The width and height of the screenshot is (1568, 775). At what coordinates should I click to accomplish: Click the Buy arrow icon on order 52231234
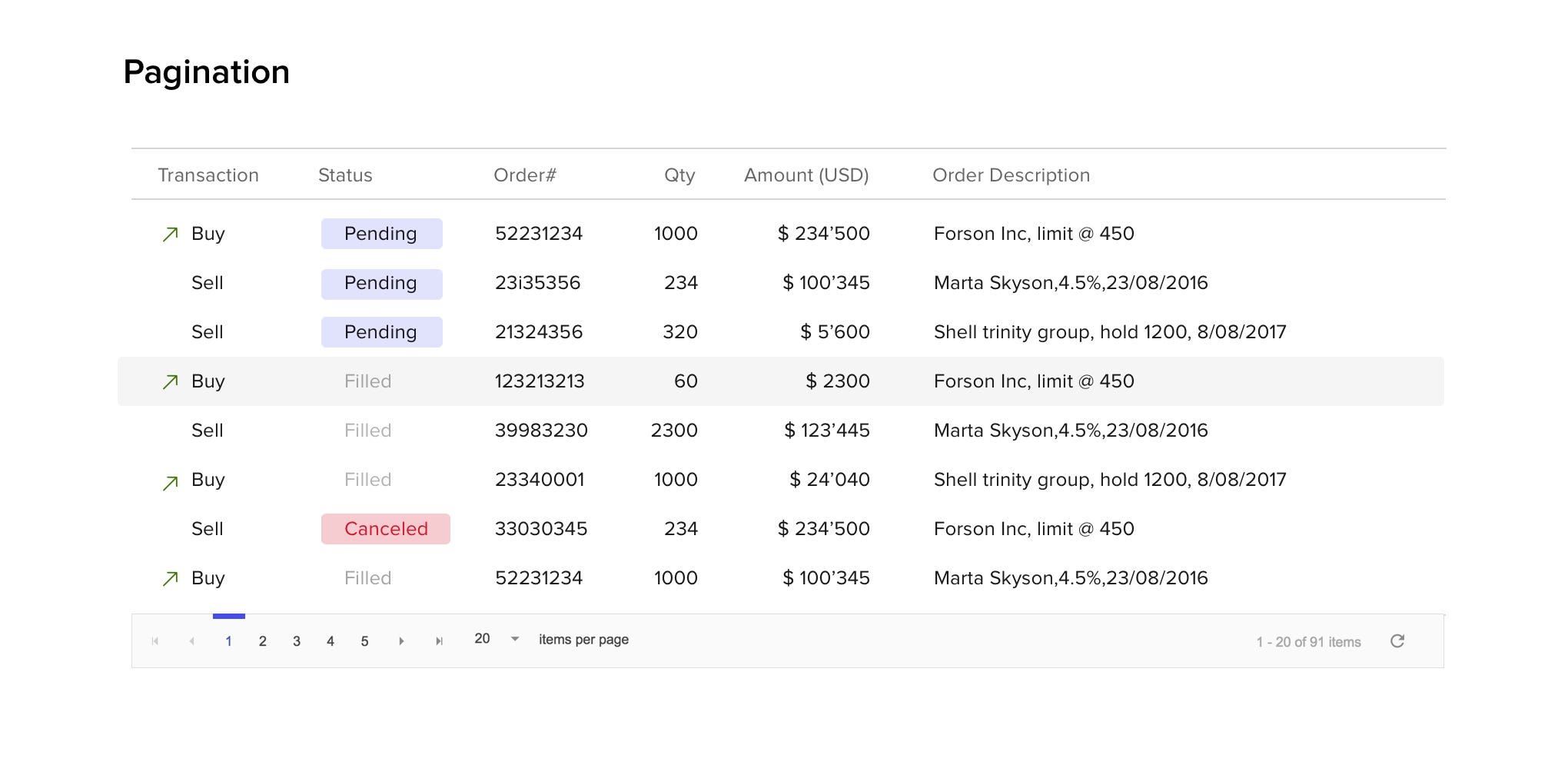pos(169,233)
